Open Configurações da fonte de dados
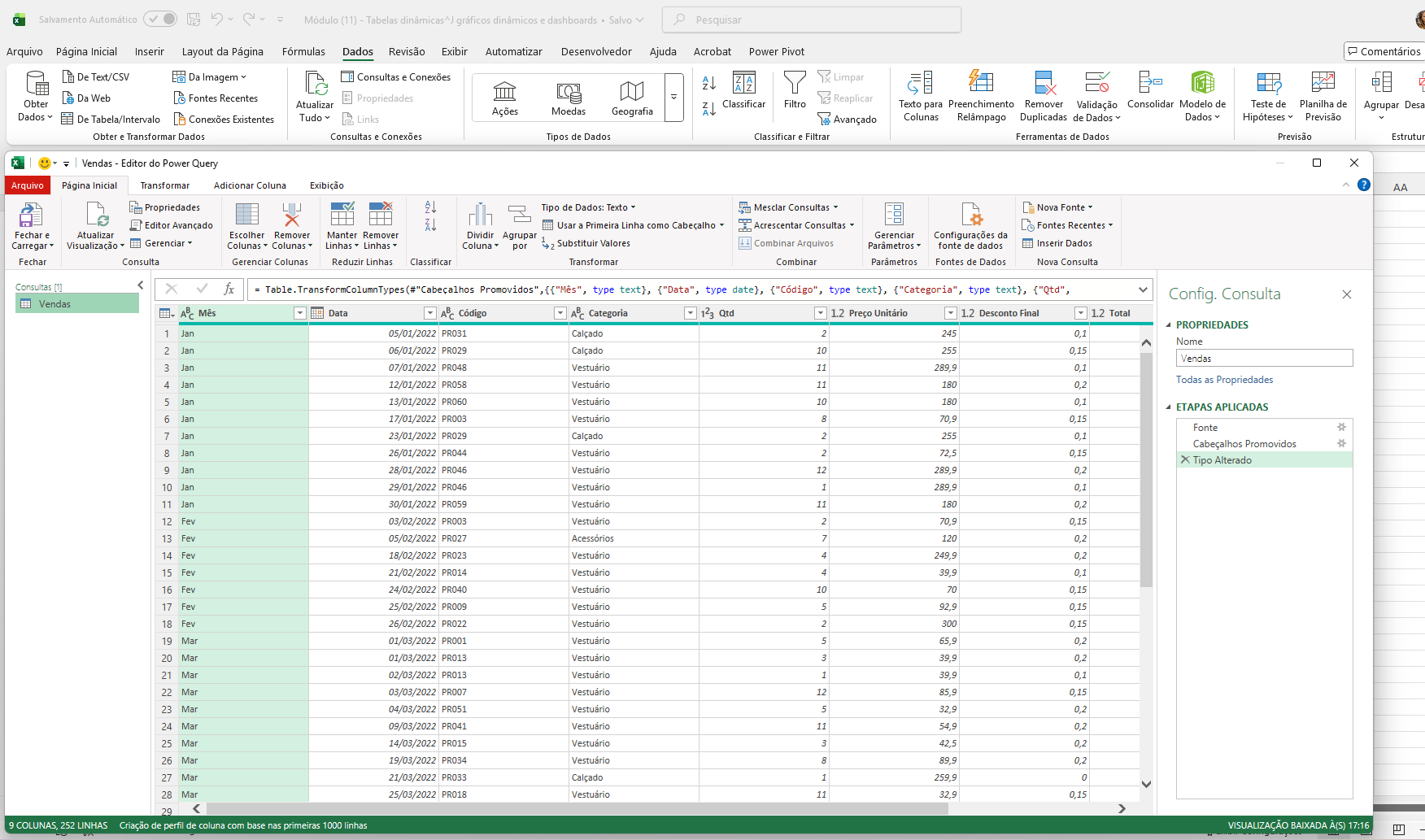 970,215
